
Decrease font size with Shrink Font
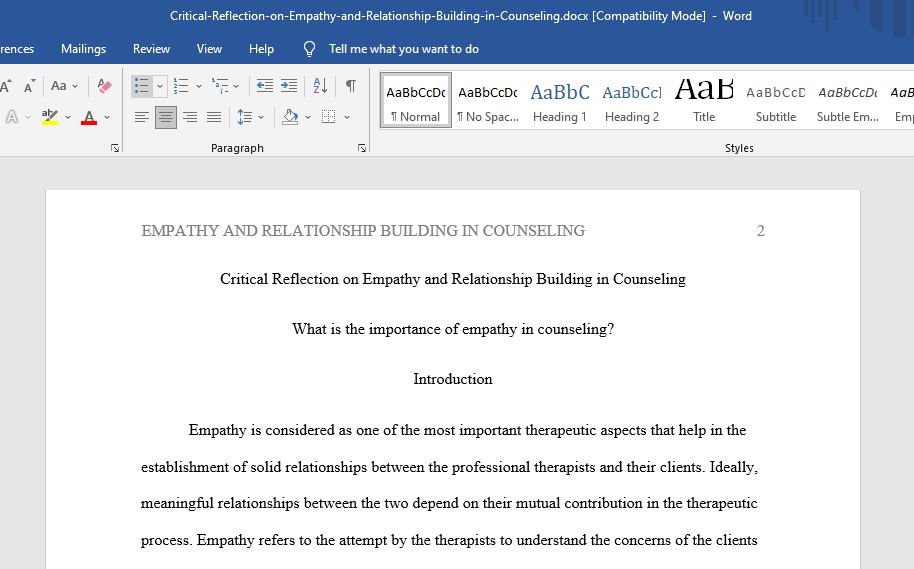(29, 86)
